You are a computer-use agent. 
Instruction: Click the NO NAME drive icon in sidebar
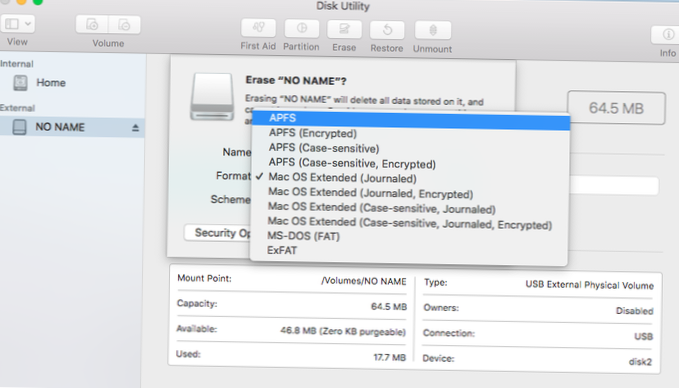(x=19, y=127)
